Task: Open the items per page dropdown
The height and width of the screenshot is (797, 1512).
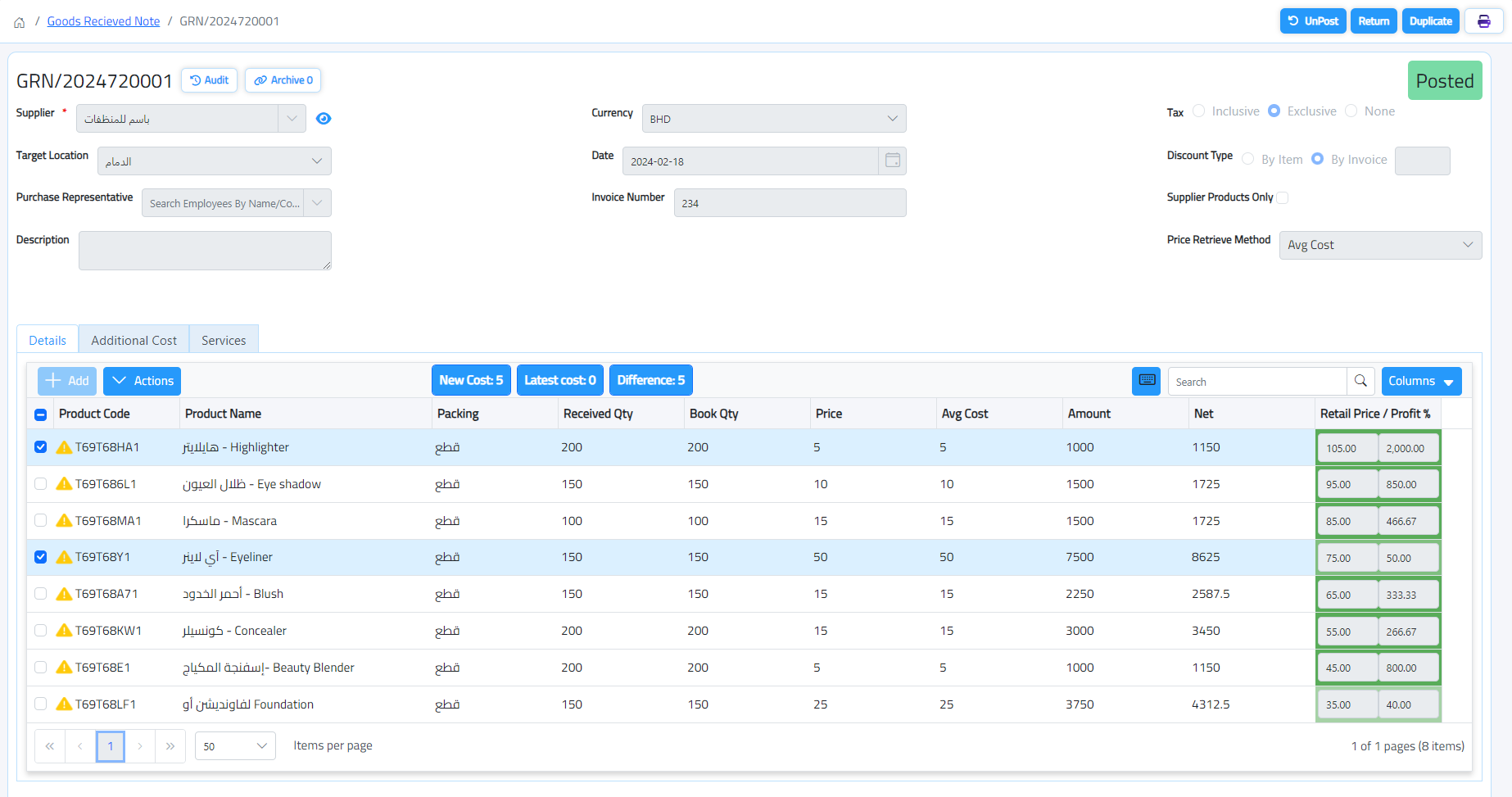Action: point(235,746)
